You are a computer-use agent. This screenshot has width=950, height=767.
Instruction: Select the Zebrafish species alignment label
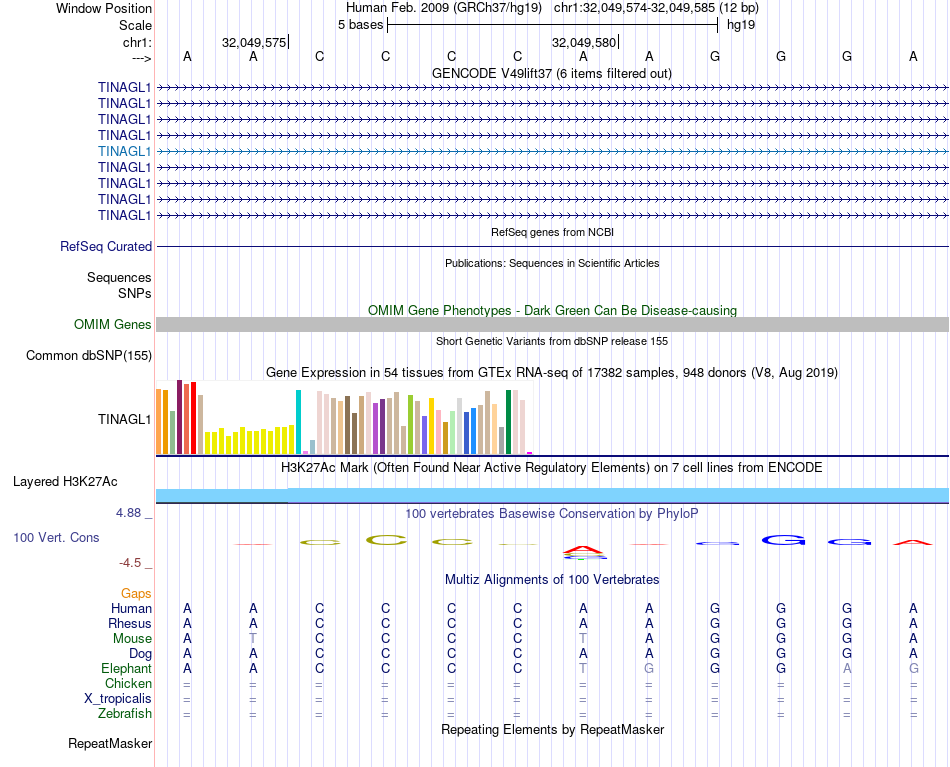(x=125, y=714)
